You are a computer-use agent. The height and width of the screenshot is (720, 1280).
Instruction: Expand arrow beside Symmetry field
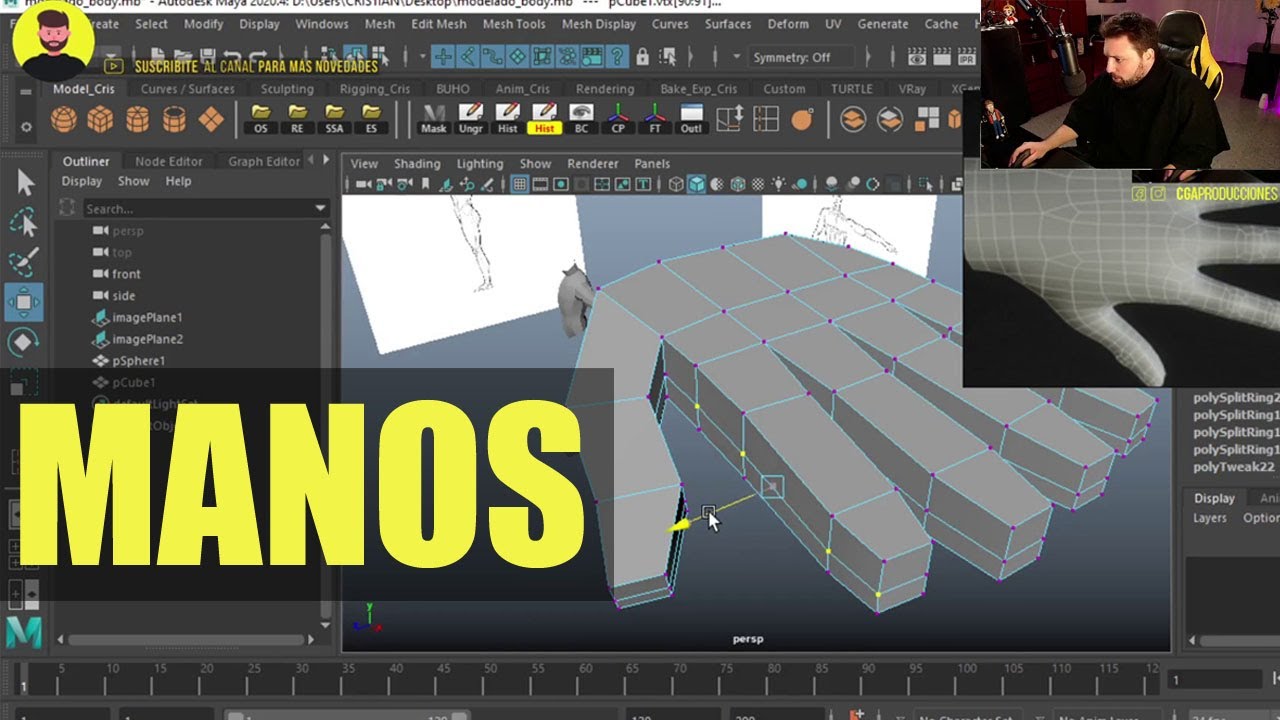click(736, 57)
